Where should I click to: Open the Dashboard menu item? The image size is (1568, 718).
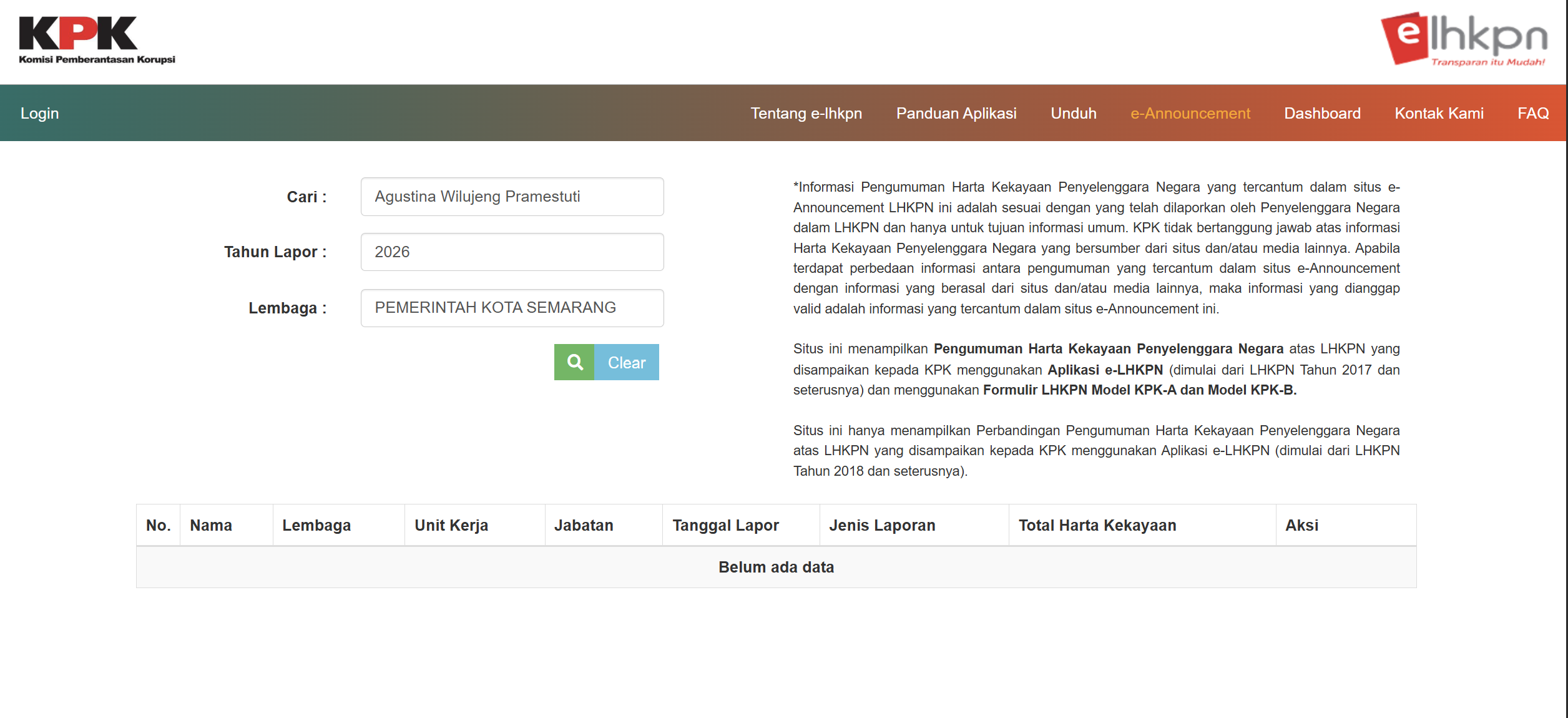click(x=1322, y=113)
